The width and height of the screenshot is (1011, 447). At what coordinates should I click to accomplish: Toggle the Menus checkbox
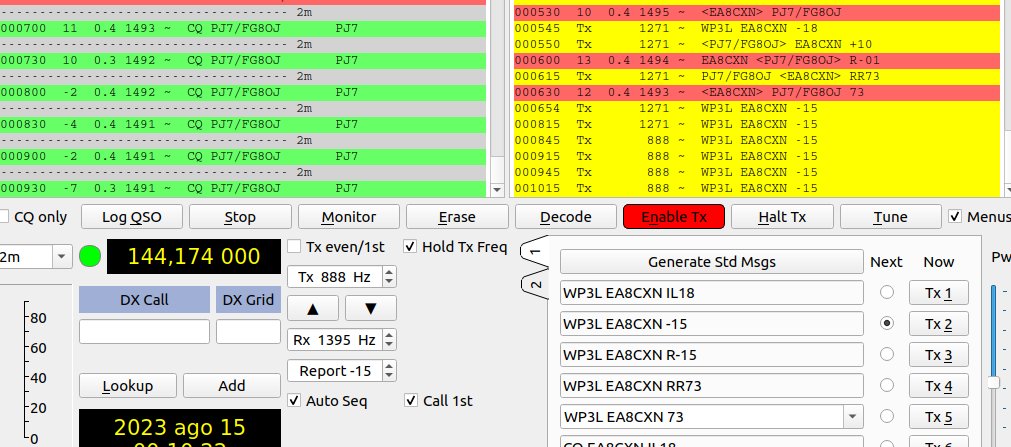pyautogui.click(x=955, y=217)
